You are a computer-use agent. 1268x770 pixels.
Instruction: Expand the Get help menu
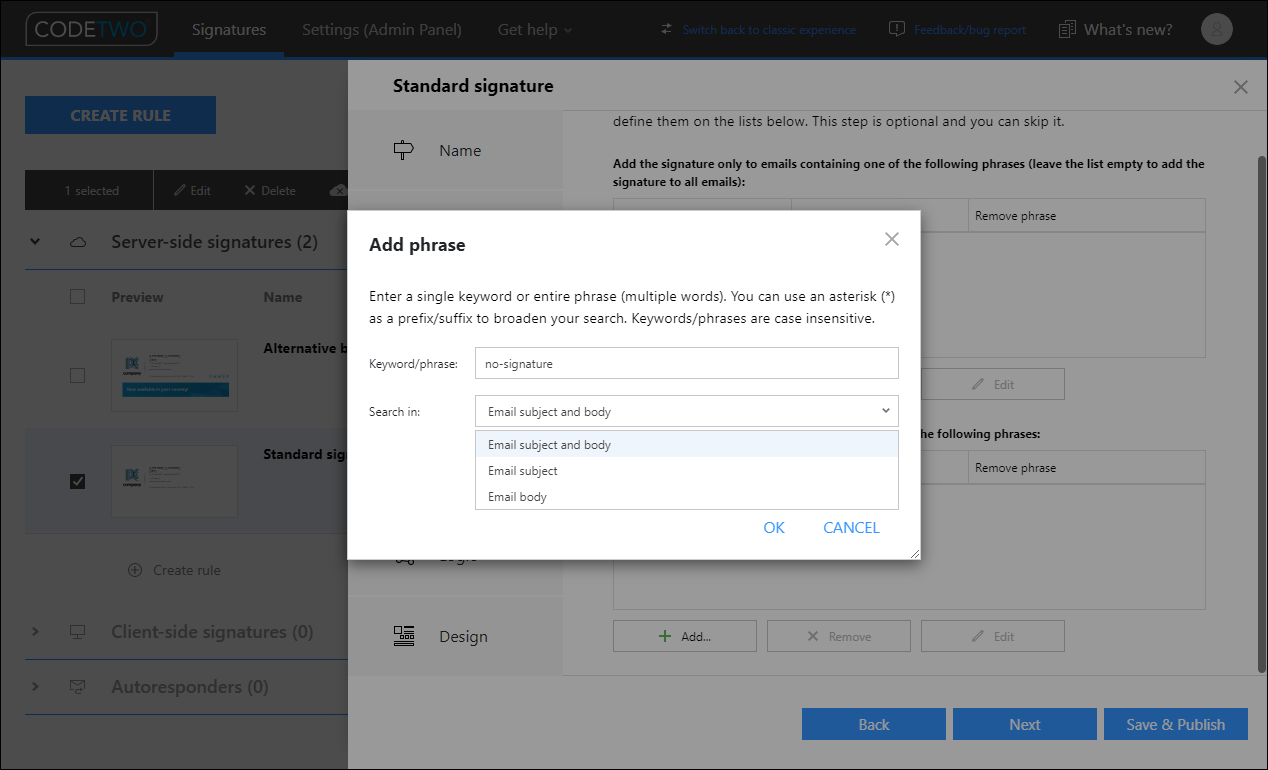pos(535,29)
